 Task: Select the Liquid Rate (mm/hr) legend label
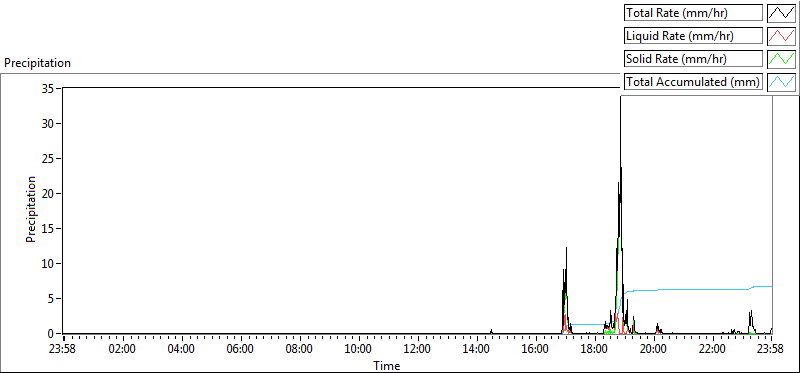point(693,36)
